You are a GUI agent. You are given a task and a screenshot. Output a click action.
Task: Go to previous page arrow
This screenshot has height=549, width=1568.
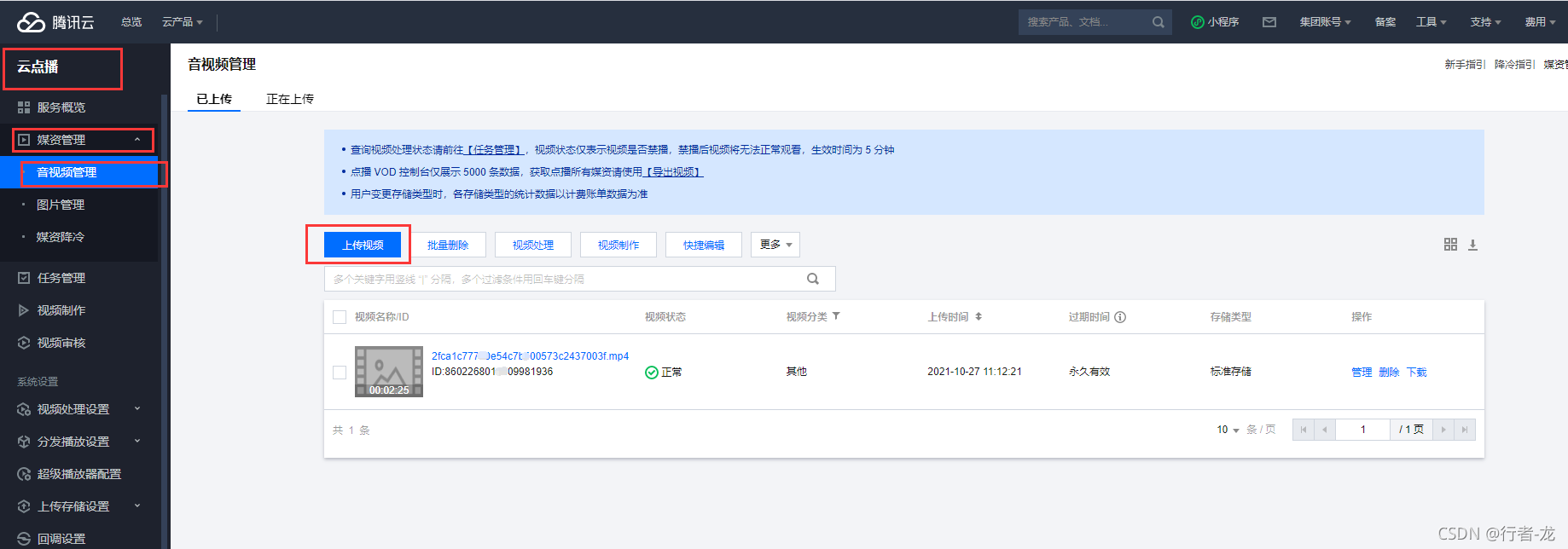coord(1325,430)
